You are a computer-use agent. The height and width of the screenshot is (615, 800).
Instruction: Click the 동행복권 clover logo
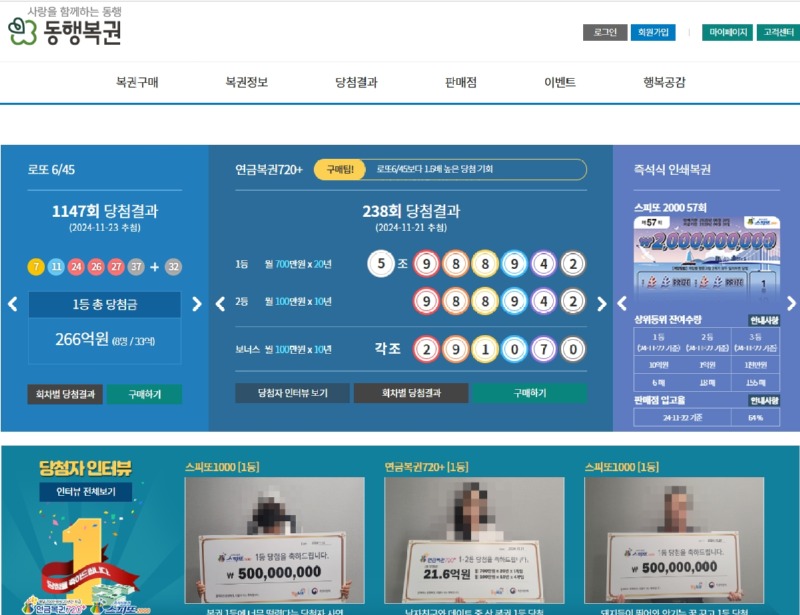click(65, 31)
